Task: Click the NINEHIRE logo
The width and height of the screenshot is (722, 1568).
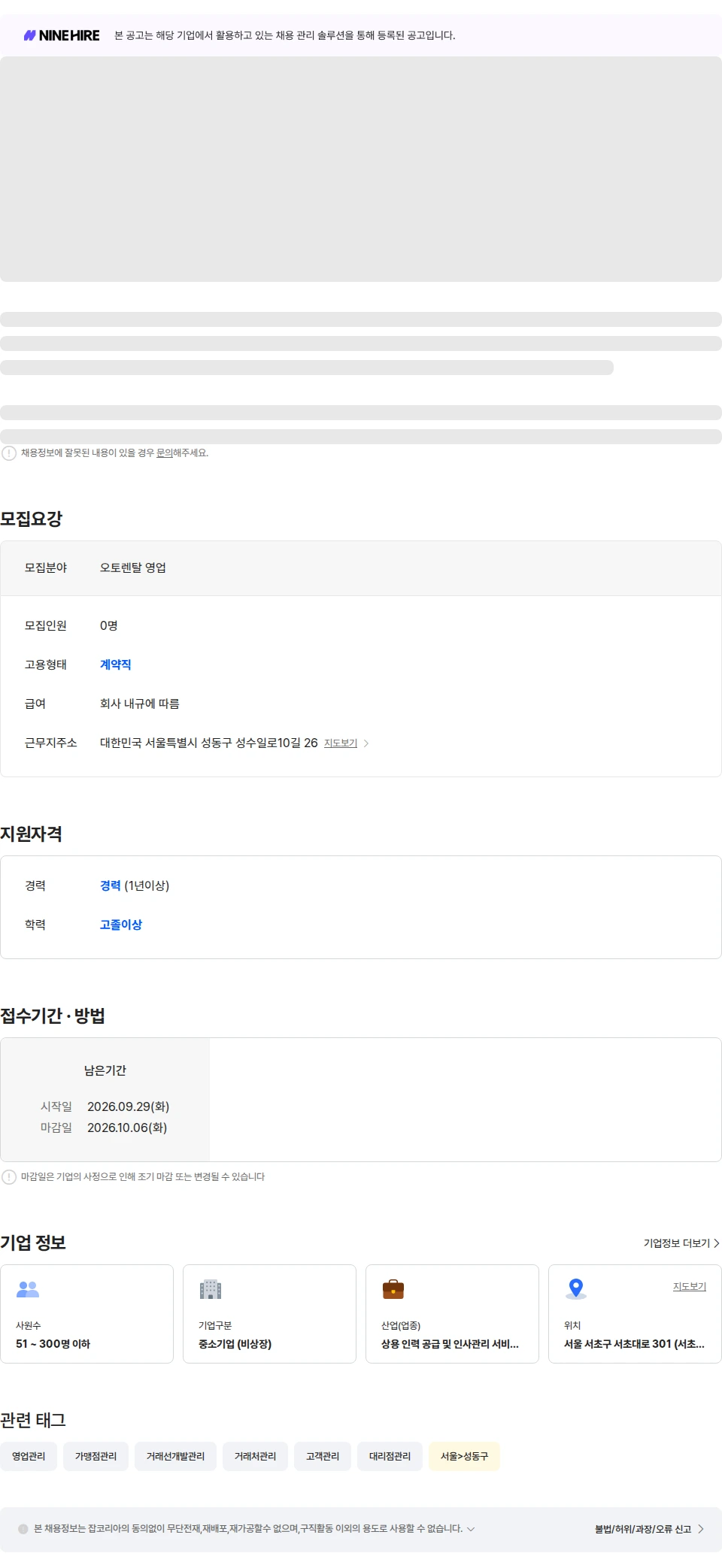Action: [62, 35]
